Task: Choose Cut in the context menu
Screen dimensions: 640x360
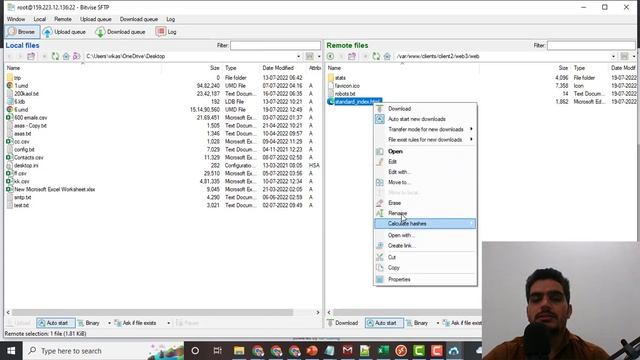Action: tap(425, 257)
